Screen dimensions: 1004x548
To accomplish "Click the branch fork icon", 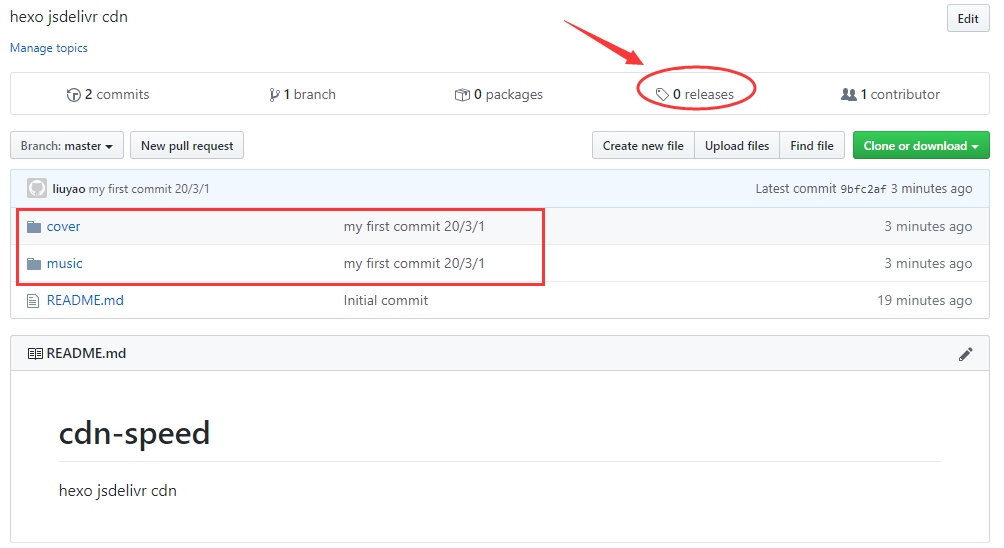I will pyautogui.click(x=274, y=95).
